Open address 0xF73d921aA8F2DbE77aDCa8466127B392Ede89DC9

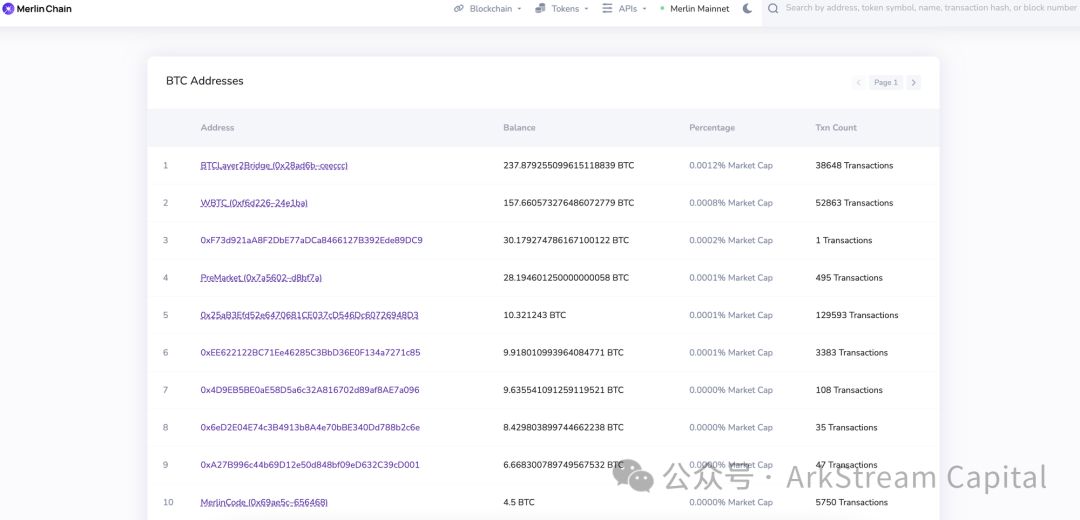311,240
